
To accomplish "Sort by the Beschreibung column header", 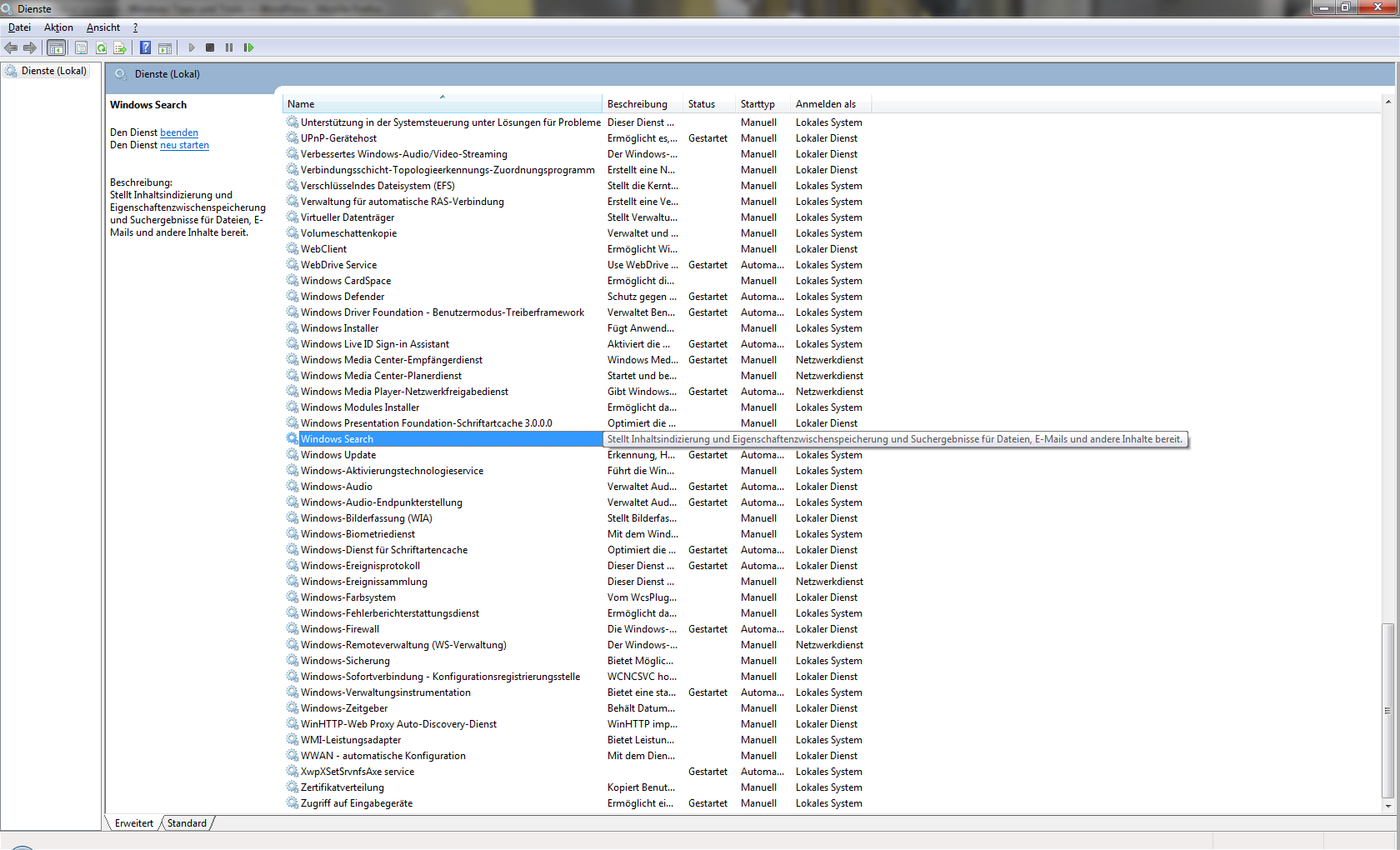I will [x=642, y=104].
